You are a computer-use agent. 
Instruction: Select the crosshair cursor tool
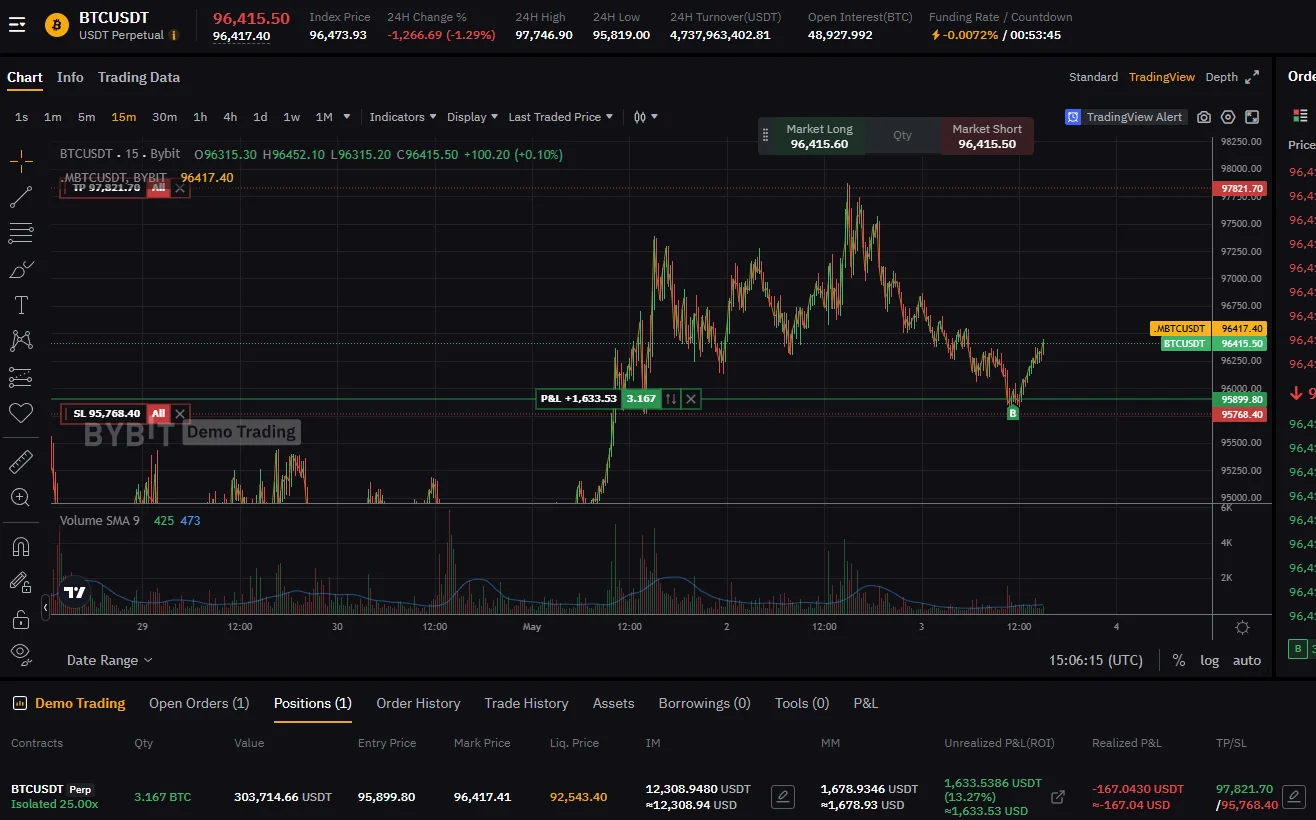[21, 160]
